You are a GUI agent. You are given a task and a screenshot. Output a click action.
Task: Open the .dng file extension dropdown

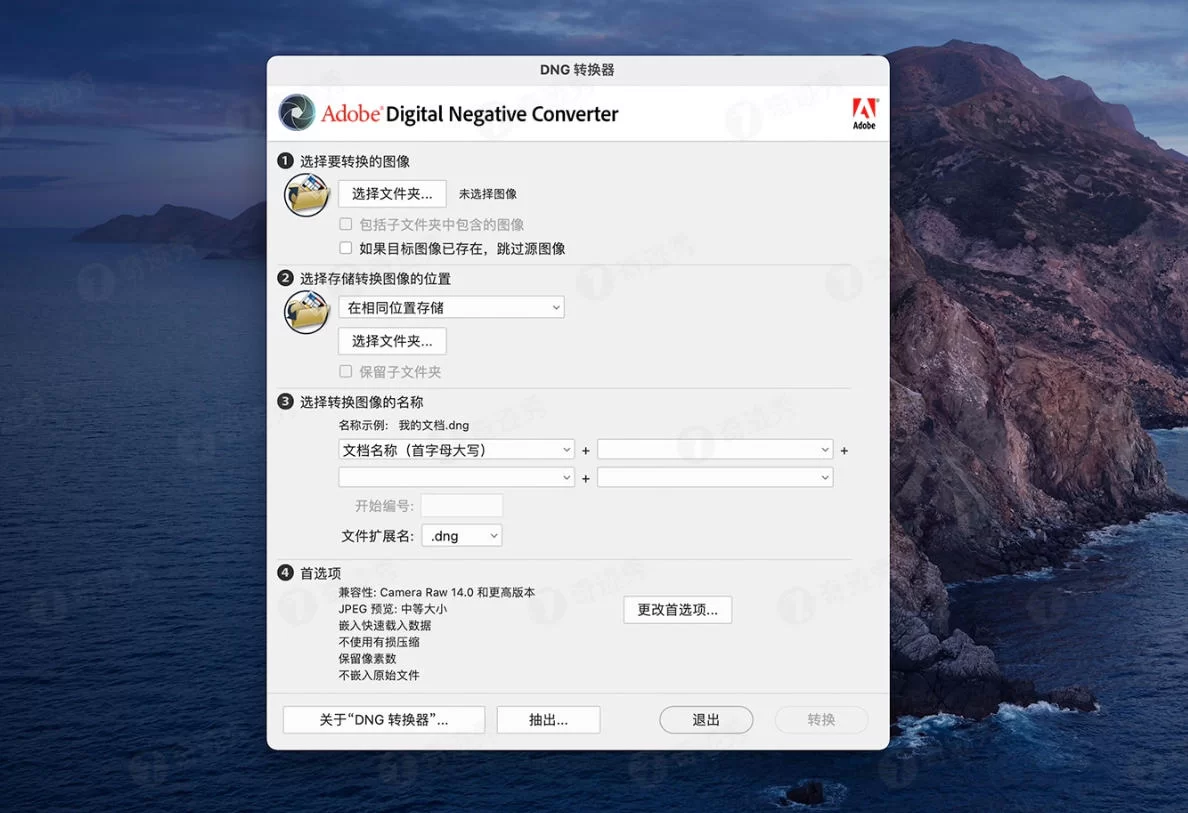tap(461, 536)
